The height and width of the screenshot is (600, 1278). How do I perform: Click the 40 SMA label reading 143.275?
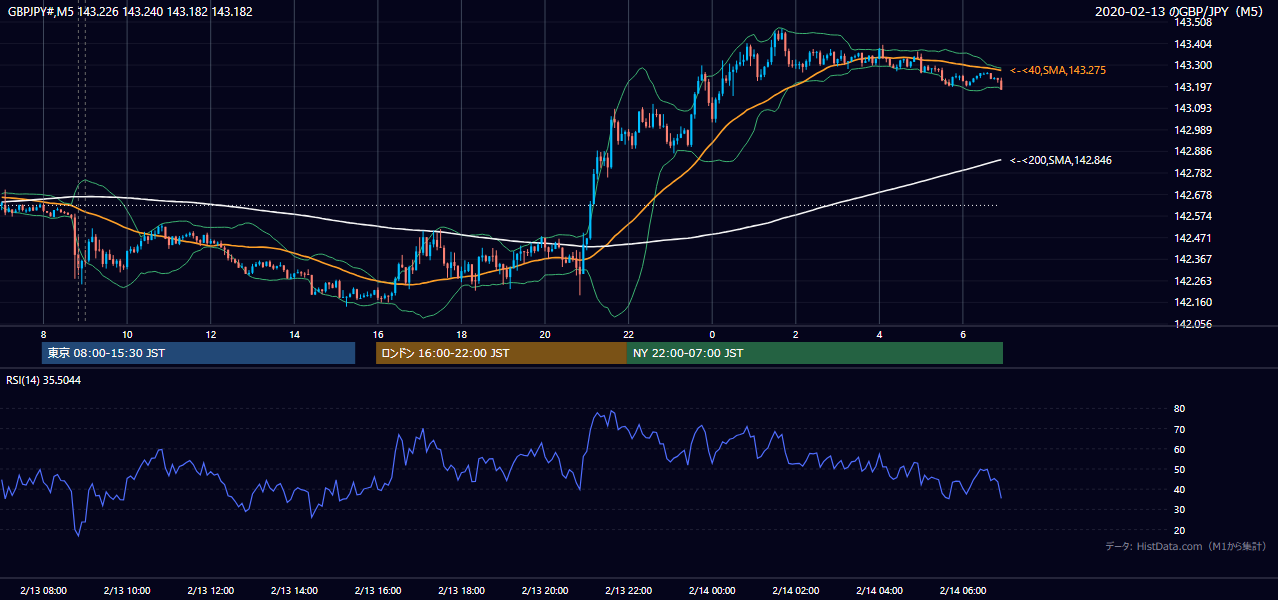coord(1057,70)
